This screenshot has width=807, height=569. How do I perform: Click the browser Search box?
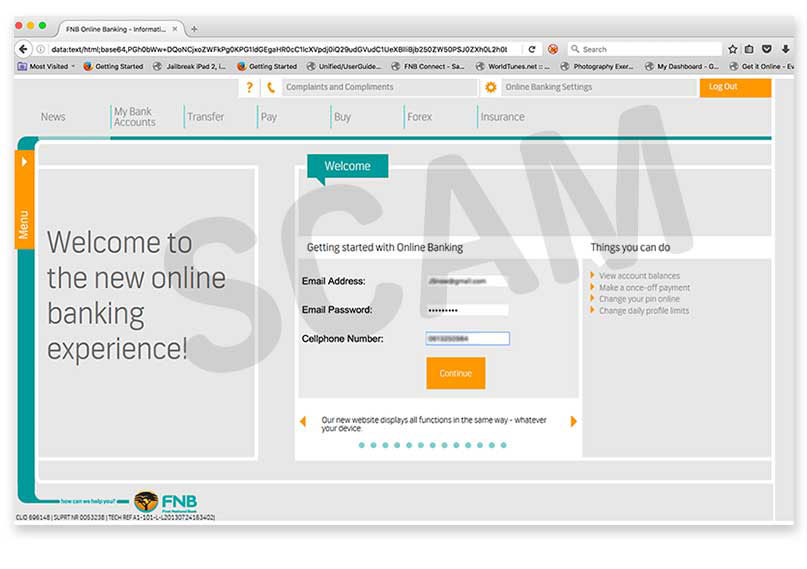pyautogui.click(x=645, y=49)
